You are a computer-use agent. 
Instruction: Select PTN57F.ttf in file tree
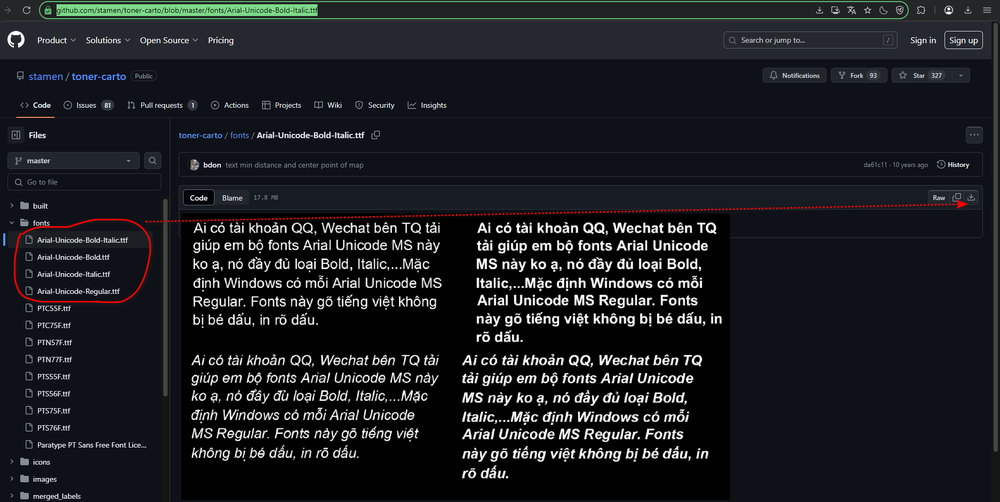click(x=54, y=343)
